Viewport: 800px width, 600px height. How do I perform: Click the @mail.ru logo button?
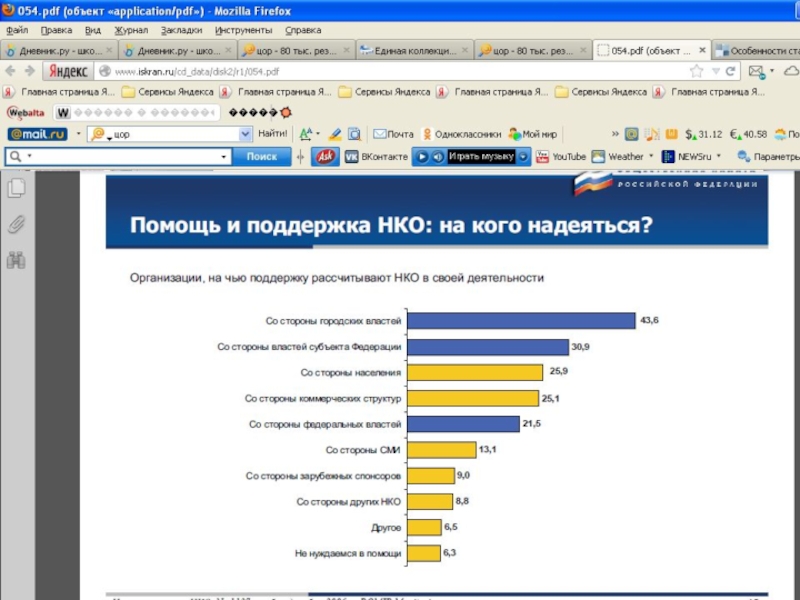pos(37,134)
